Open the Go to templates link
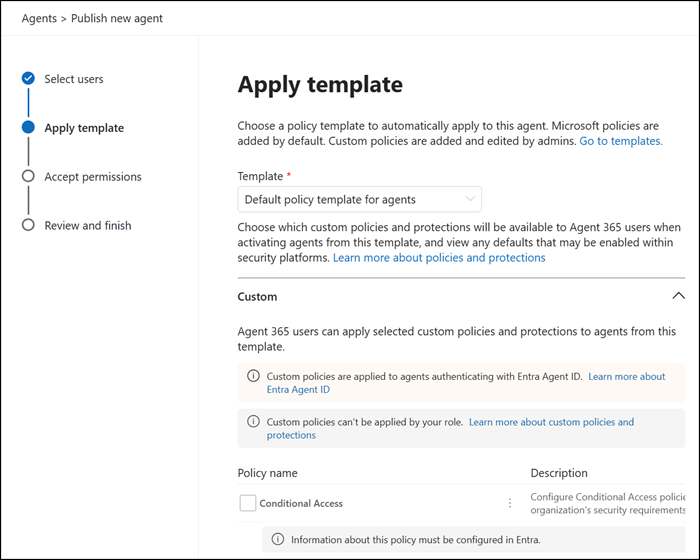700x560 pixels. point(621,141)
